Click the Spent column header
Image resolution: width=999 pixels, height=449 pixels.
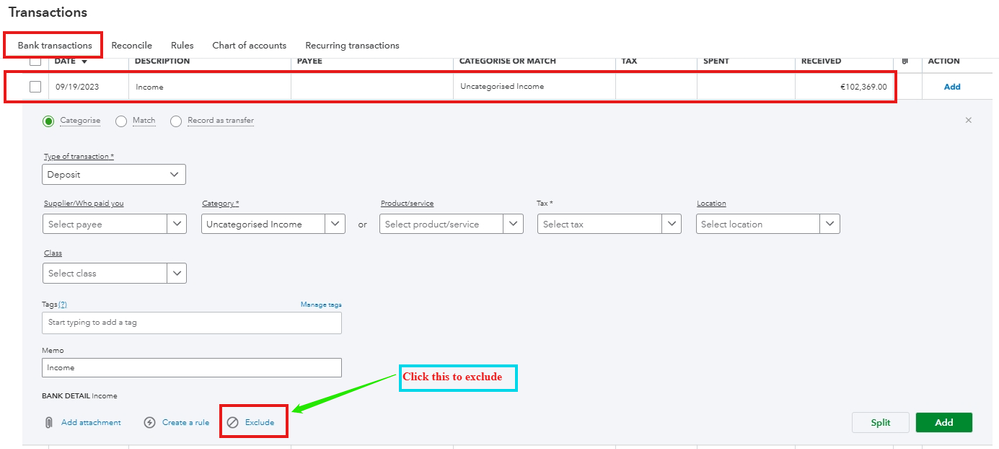pyautogui.click(x=716, y=61)
